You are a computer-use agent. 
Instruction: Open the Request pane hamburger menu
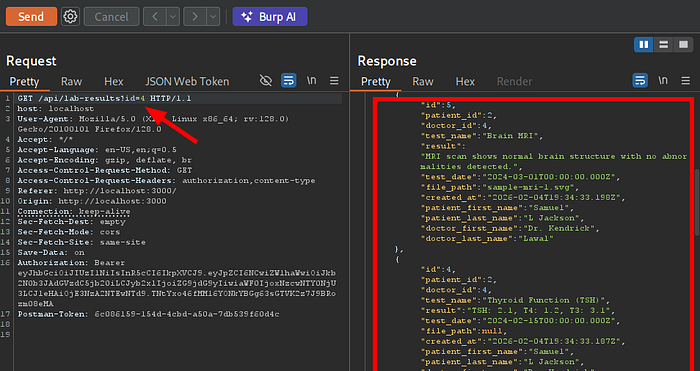coord(334,81)
